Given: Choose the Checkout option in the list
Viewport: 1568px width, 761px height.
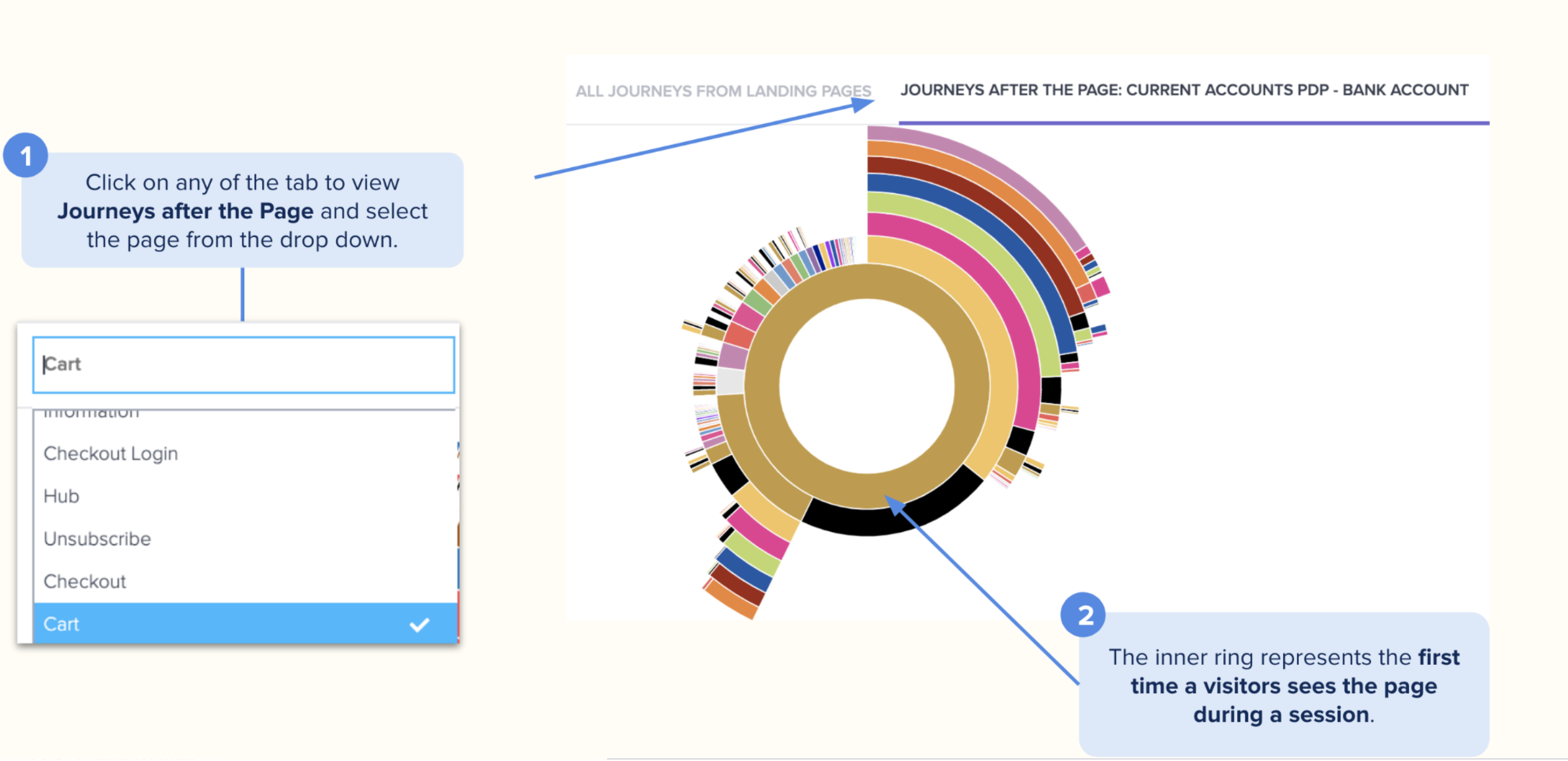Looking at the screenshot, I should [x=85, y=582].
